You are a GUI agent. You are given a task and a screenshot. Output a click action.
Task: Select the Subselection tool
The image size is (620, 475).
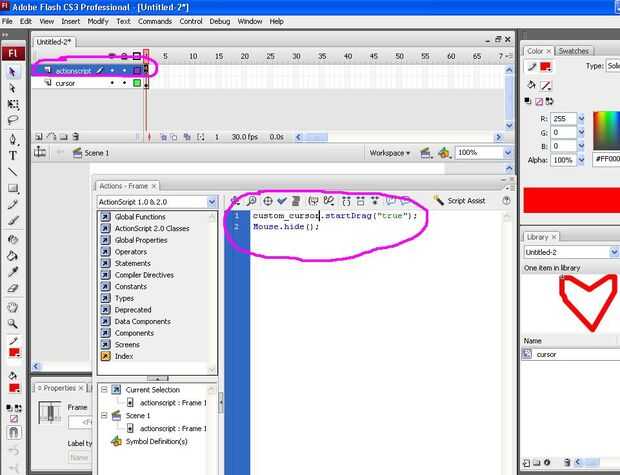tap(13, 88)
